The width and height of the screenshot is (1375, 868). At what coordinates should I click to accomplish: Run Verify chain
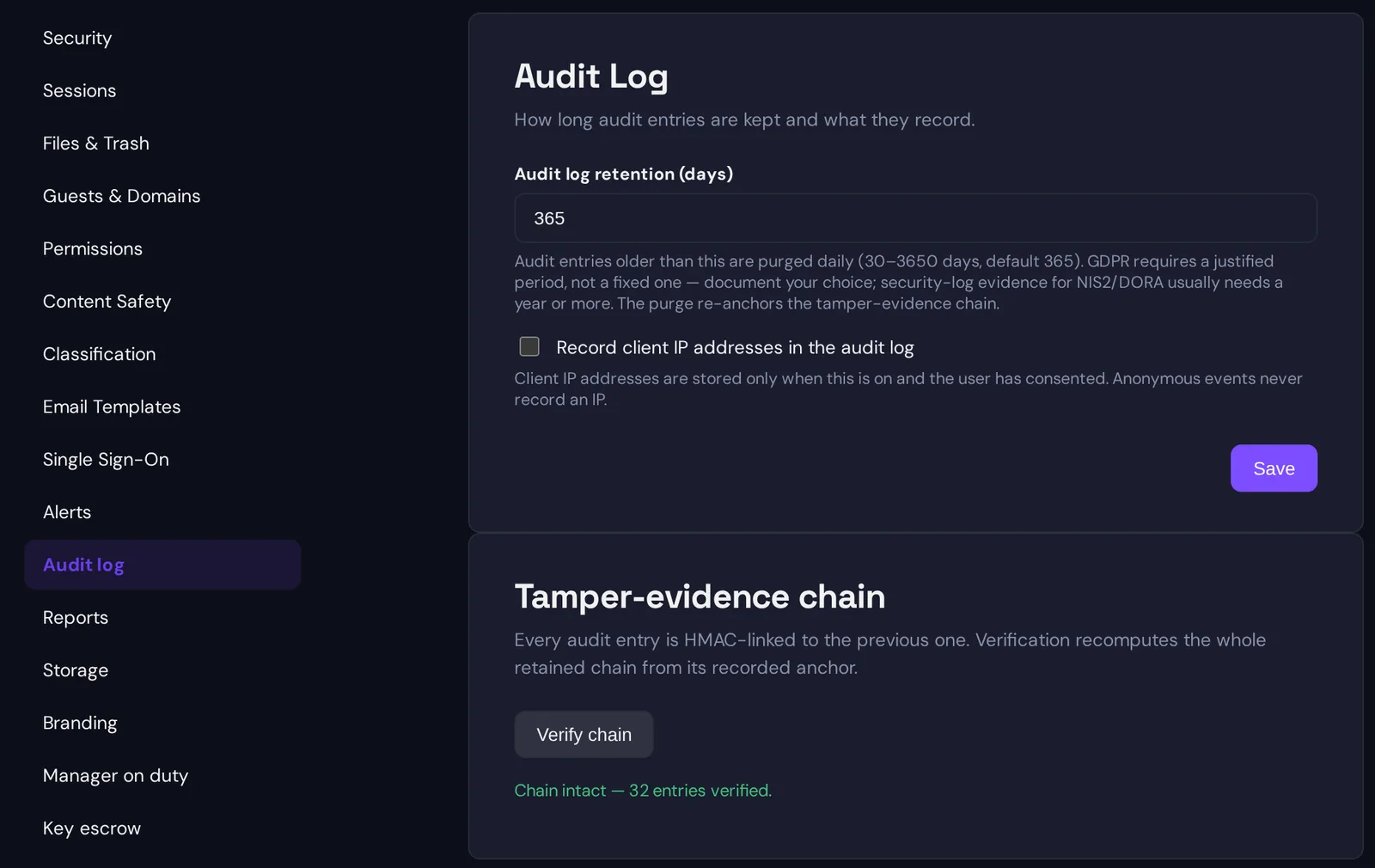click(584, 735)
